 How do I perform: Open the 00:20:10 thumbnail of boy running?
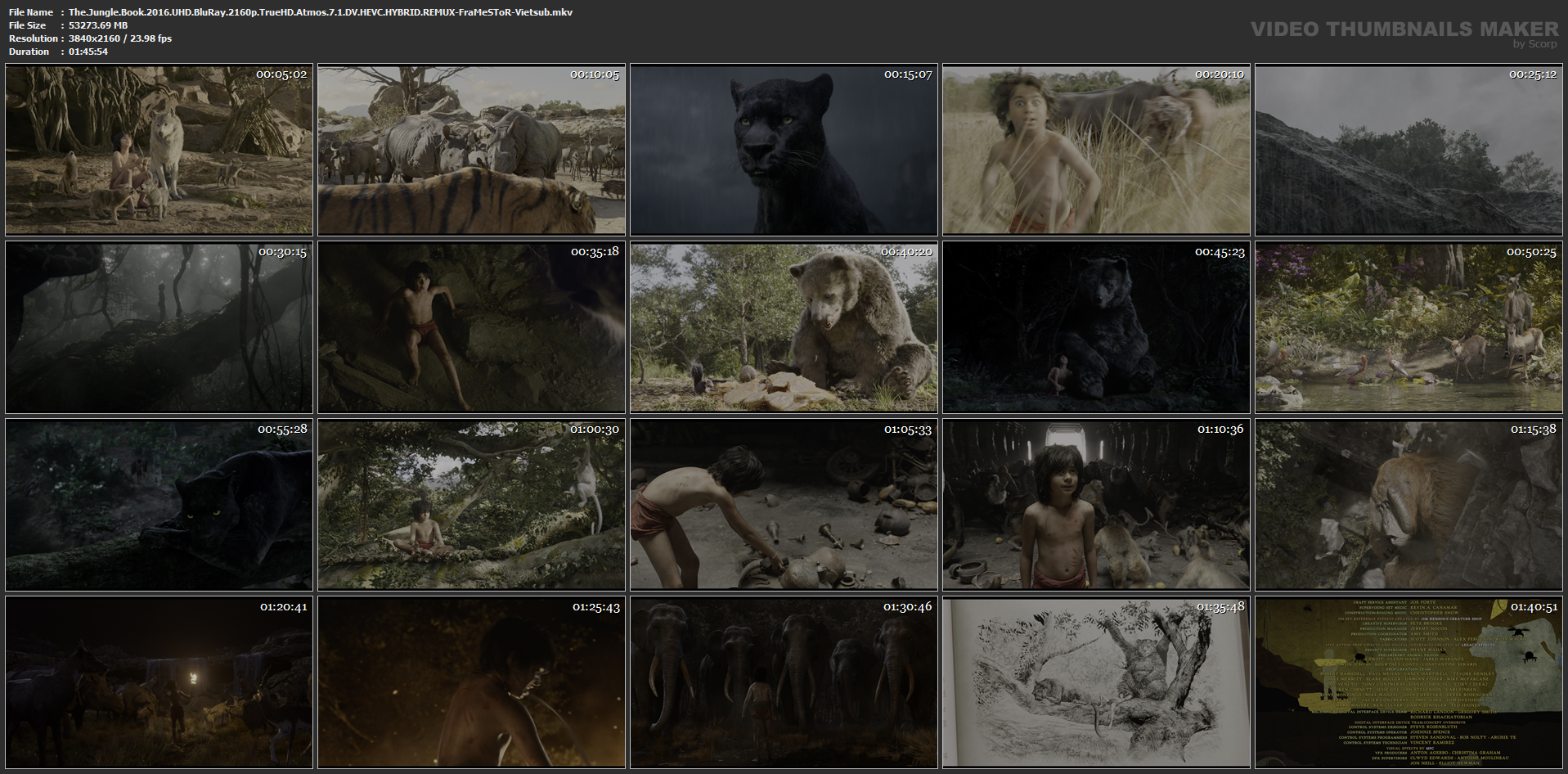pyautogui.click(x=1096, y=151)
